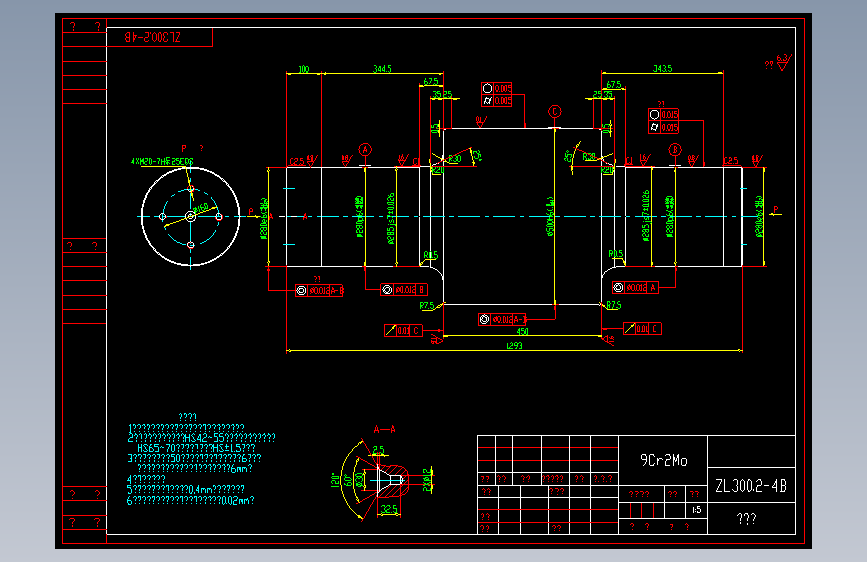
Task: Click the 343.5 dimension at top right
Action: click(662, 69)
